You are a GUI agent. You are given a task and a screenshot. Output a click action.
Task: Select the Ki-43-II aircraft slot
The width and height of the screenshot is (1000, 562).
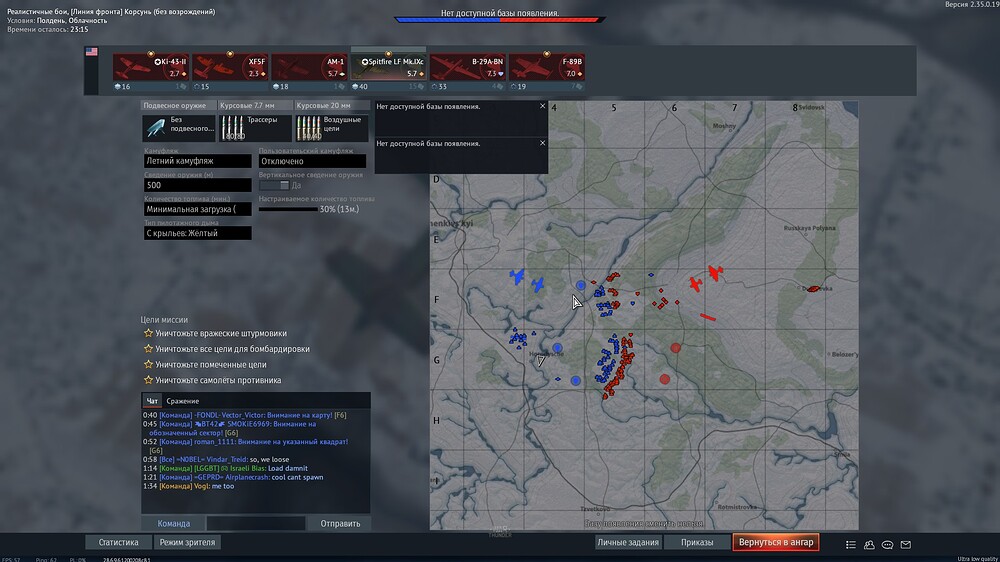click(151, 66)
